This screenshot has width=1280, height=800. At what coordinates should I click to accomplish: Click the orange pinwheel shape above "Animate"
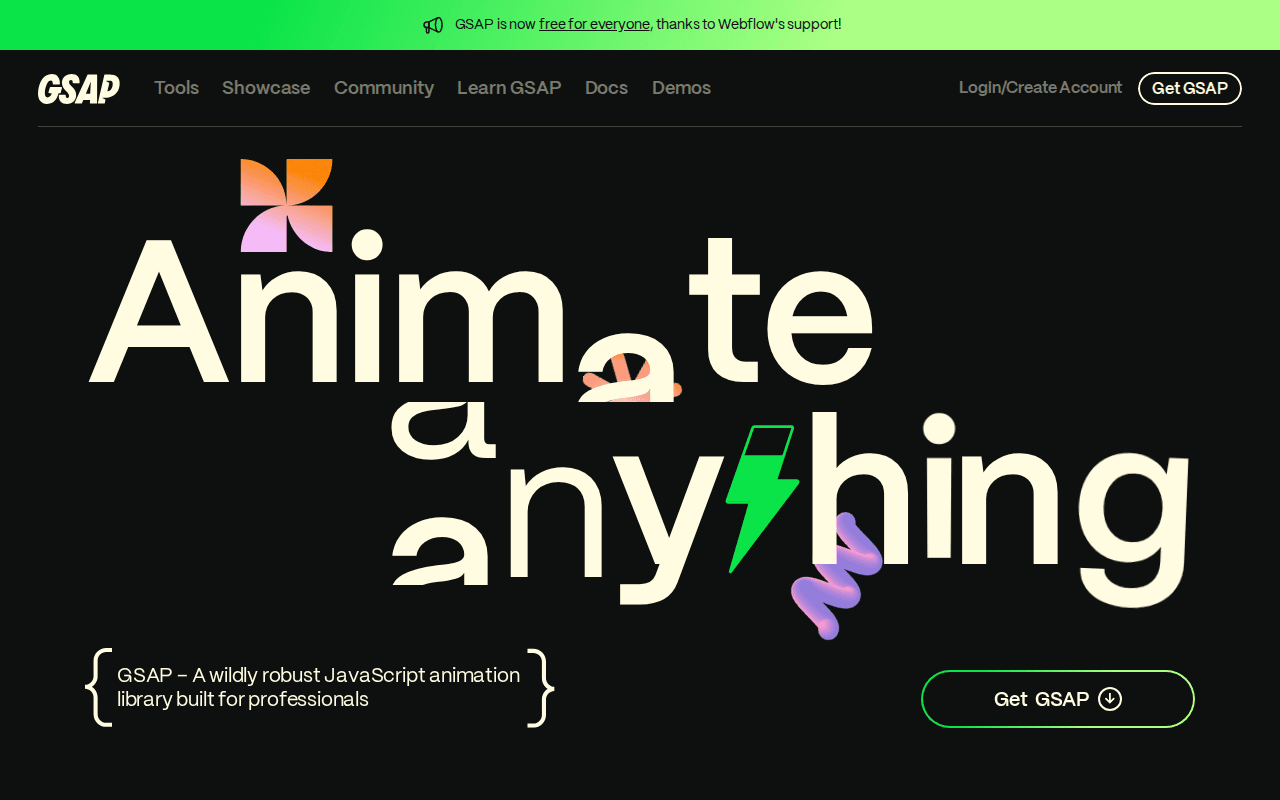click(286, 205)
